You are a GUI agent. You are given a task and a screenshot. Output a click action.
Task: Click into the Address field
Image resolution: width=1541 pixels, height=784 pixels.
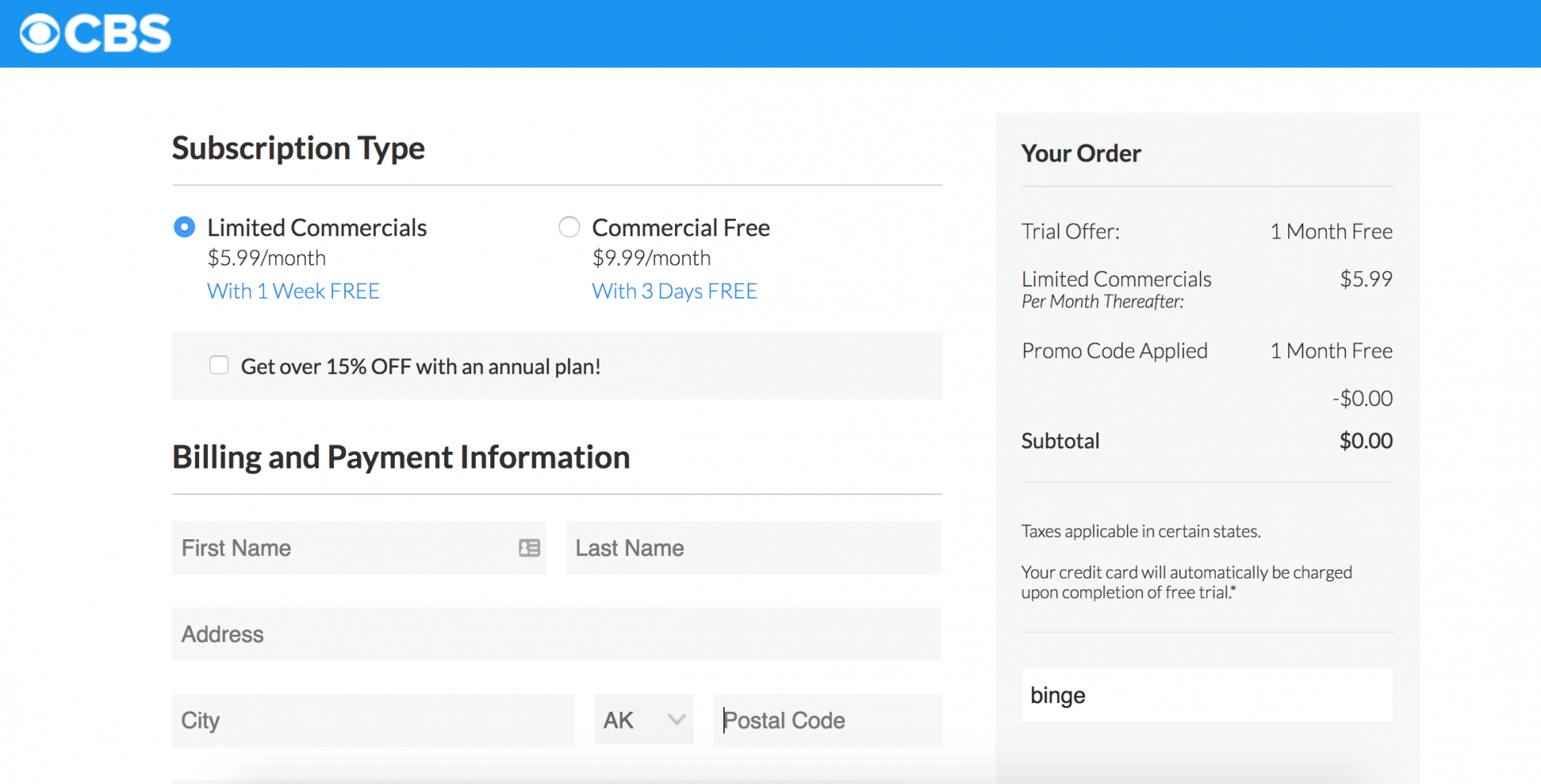tap(556, 634)
